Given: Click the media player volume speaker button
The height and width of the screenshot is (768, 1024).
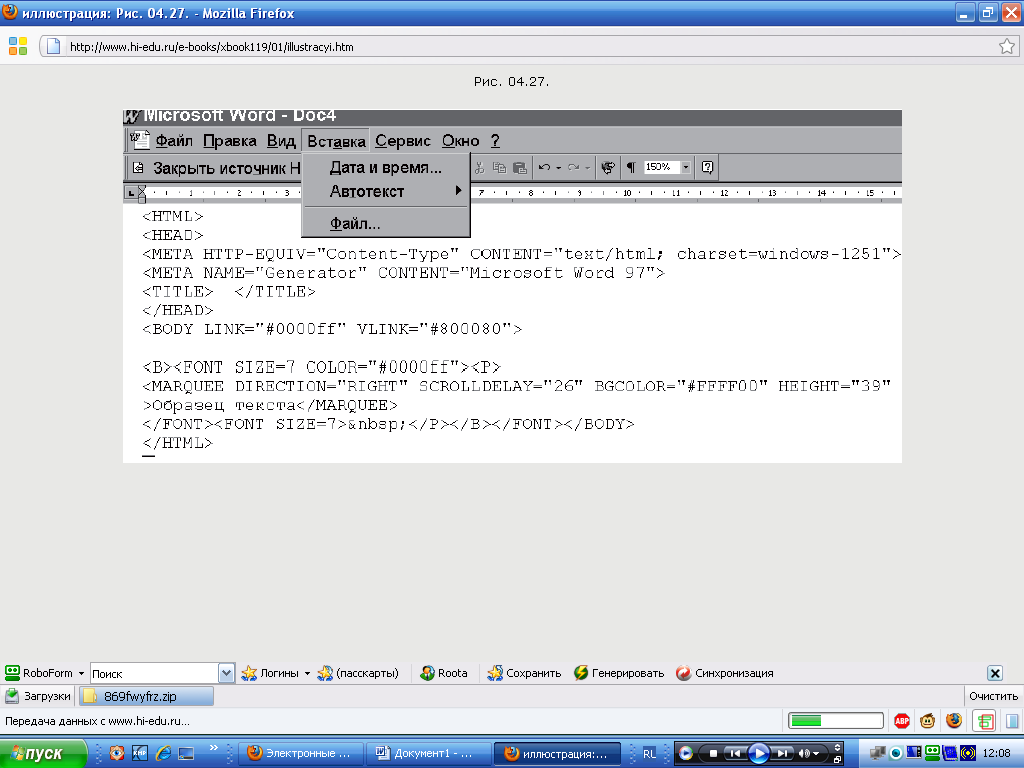Looking at the screenshot, I should 804,754.
